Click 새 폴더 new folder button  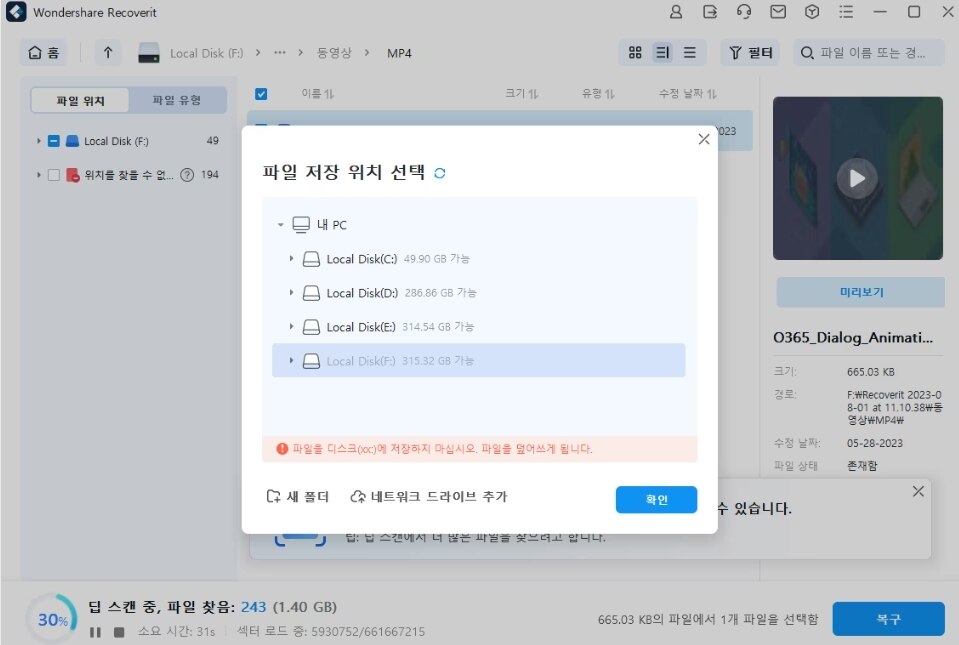click(298, 496)
